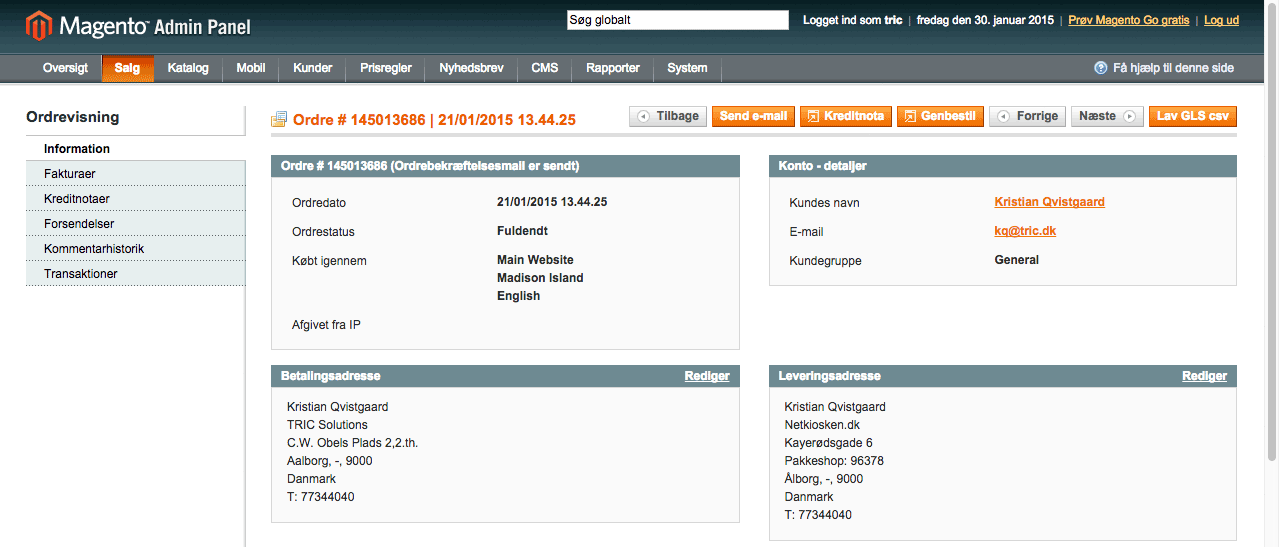Screen dimensions: 1279x547
Task: Click Rediger link for Betalingsadresse
Action: point(706,376)
